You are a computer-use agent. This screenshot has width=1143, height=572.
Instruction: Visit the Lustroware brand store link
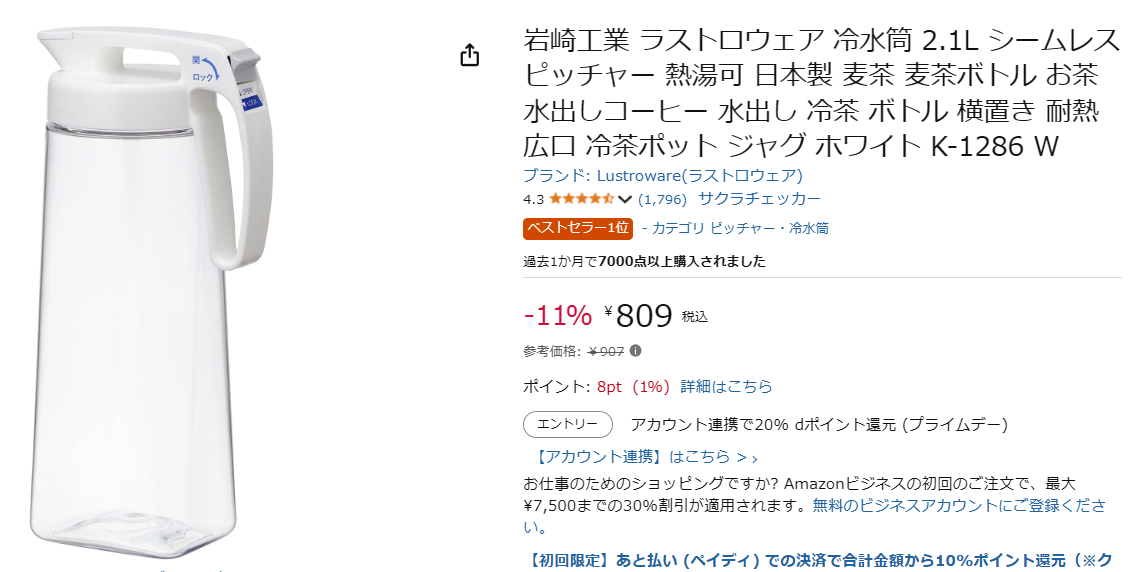tap(663, 176)
